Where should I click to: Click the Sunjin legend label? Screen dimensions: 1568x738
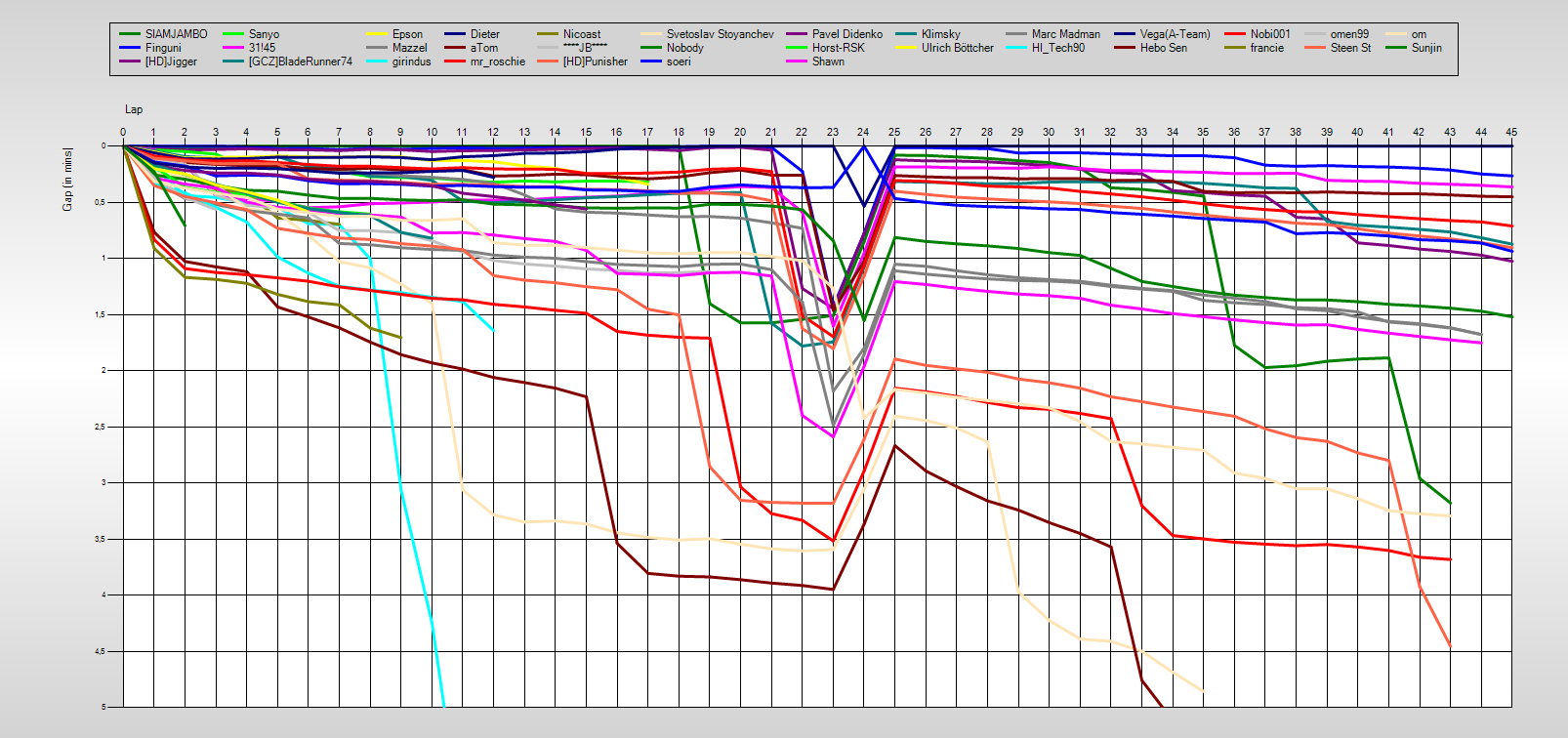tap(1426, 48)
